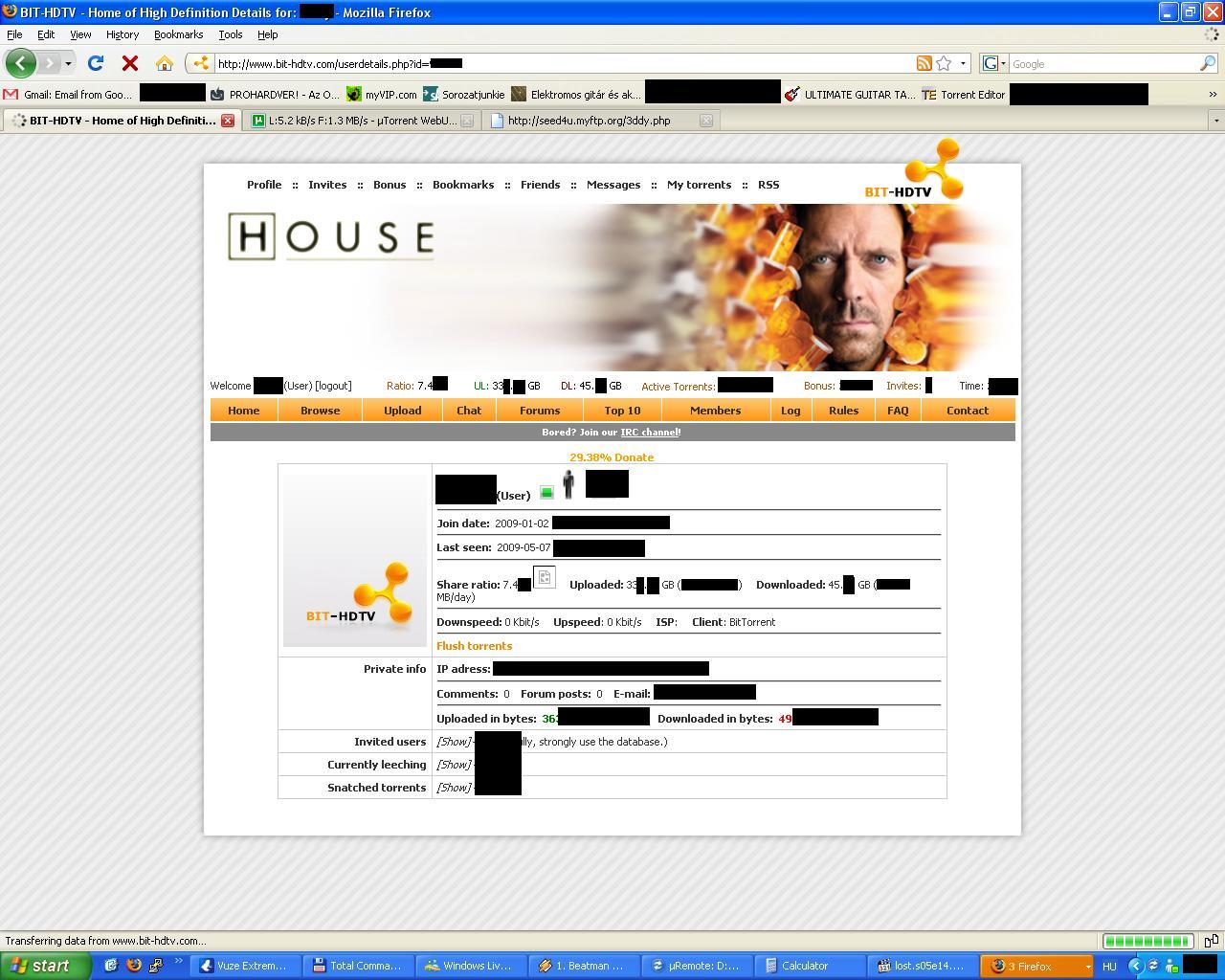Open the Profile link
The height and width of the screenshot is (980, 1225).
[264, 185]
